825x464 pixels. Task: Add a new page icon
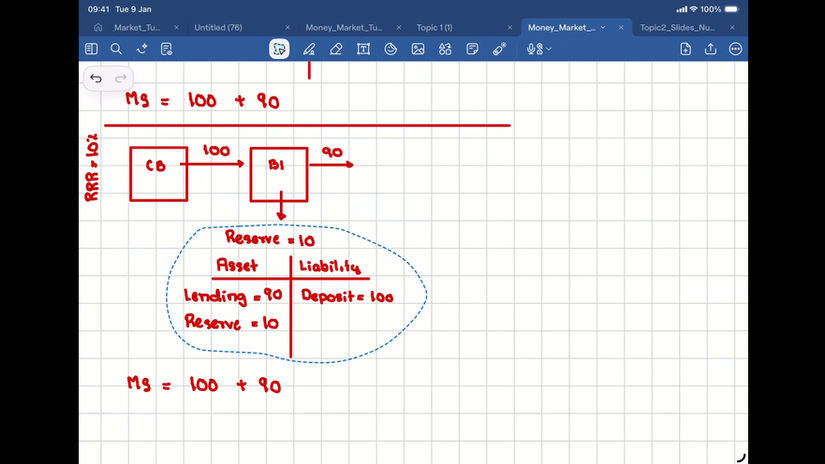tap(686, 49)
